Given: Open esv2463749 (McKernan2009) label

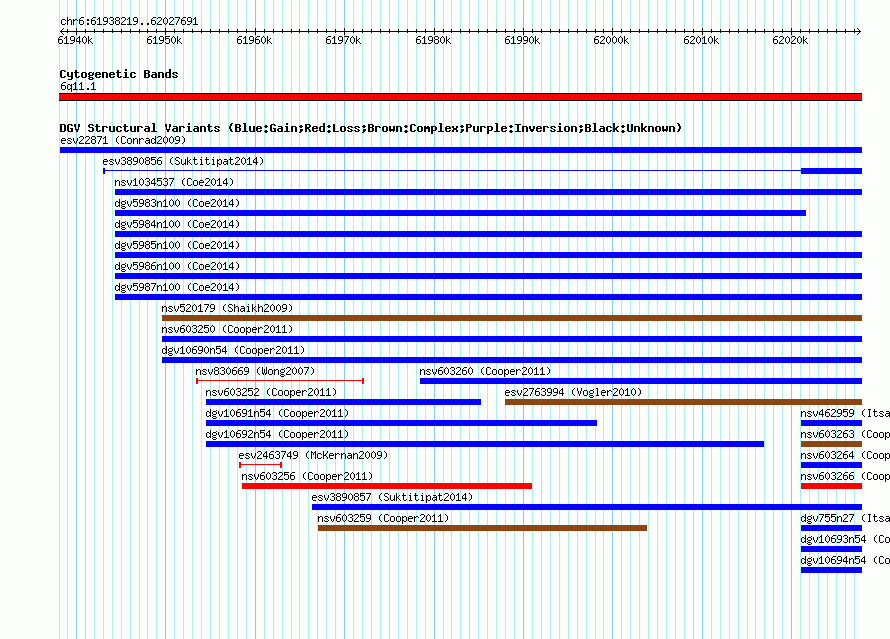Looking at the screenshot, I should pyautogui.click(x=313, y=455).
